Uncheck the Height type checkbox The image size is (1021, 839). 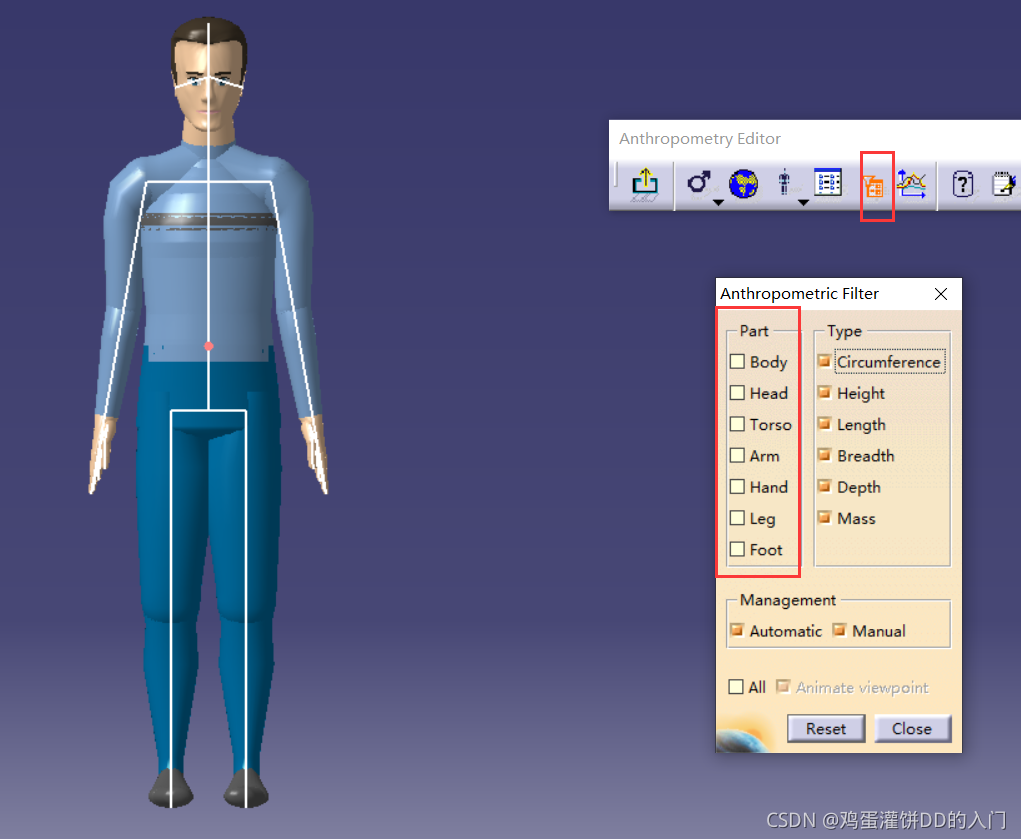(824, 392)
